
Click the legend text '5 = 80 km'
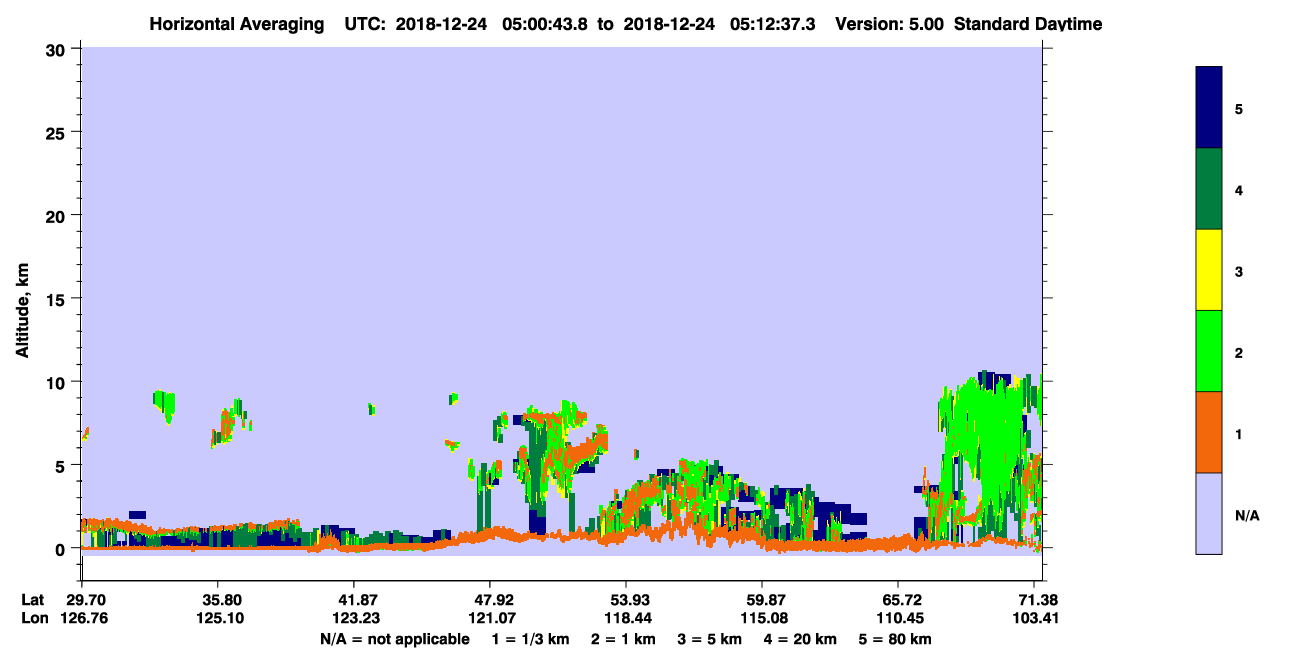897,639
